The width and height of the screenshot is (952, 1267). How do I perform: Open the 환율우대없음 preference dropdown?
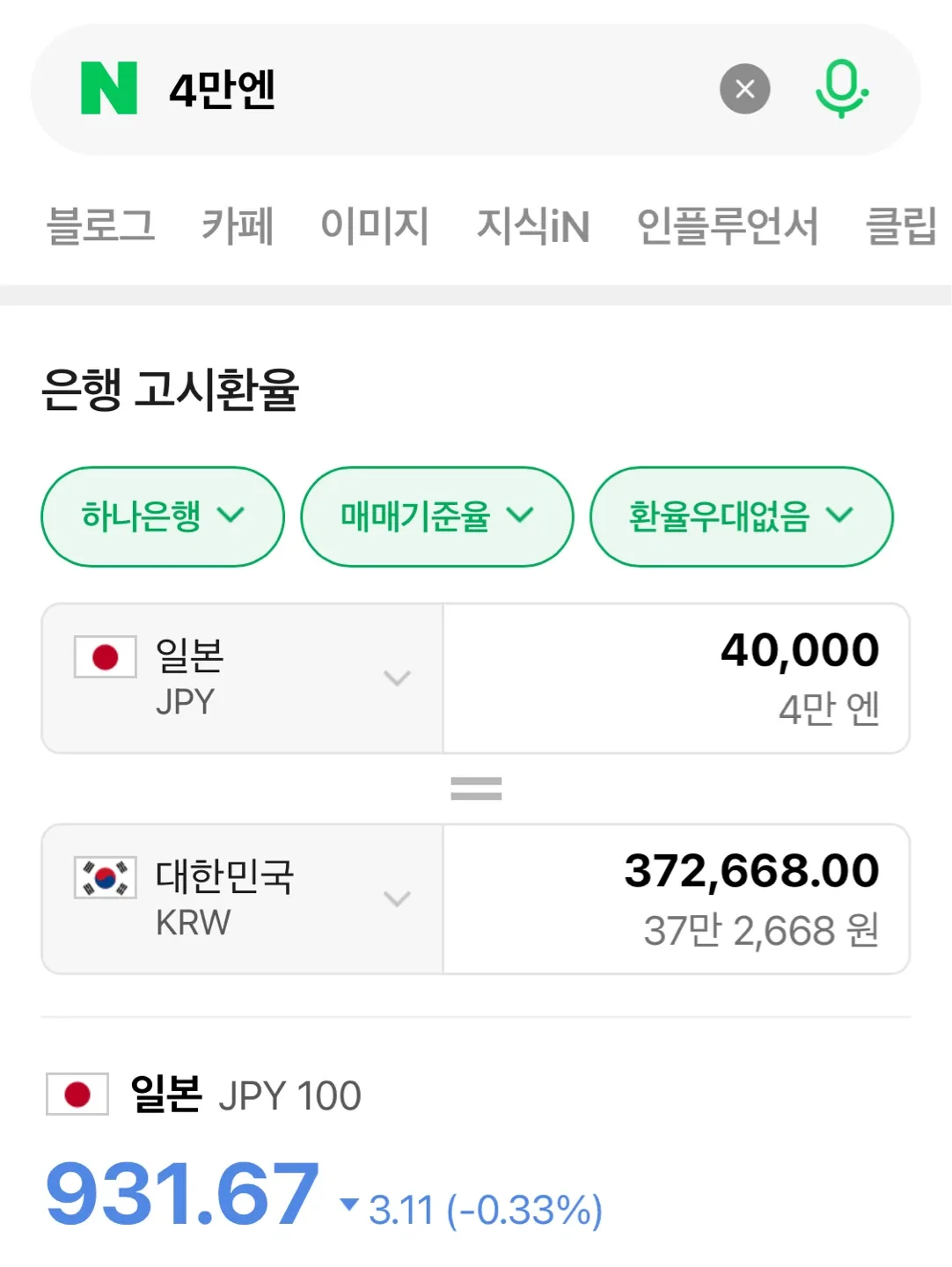741,516
